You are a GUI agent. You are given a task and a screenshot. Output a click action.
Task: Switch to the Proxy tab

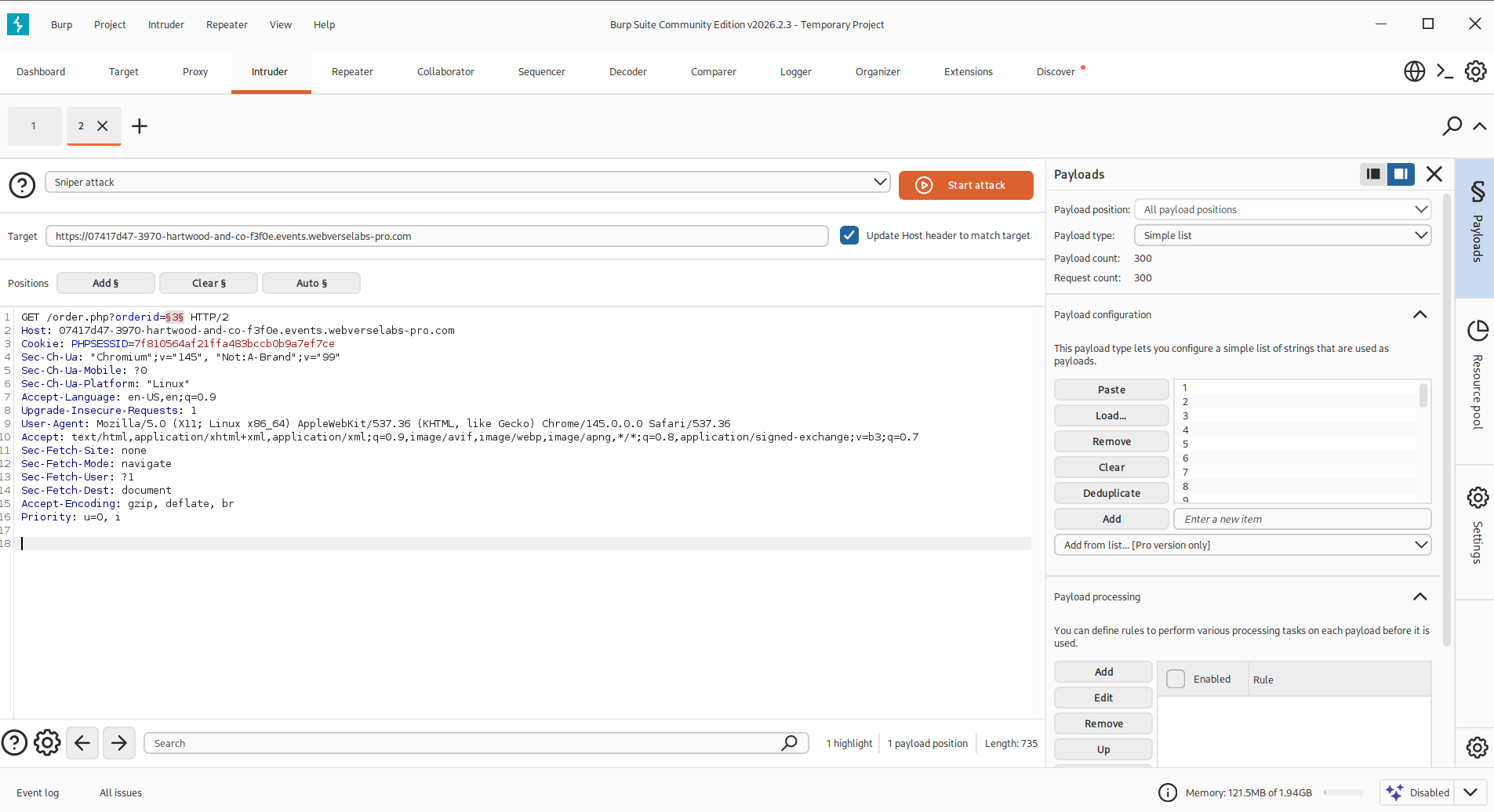tap(195, 71)
